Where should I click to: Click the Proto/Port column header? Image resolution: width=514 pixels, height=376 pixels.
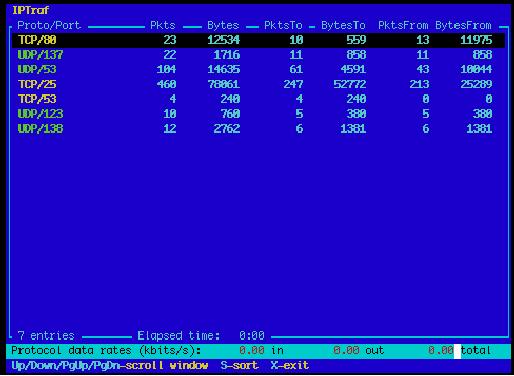click(x=49, y=25)
